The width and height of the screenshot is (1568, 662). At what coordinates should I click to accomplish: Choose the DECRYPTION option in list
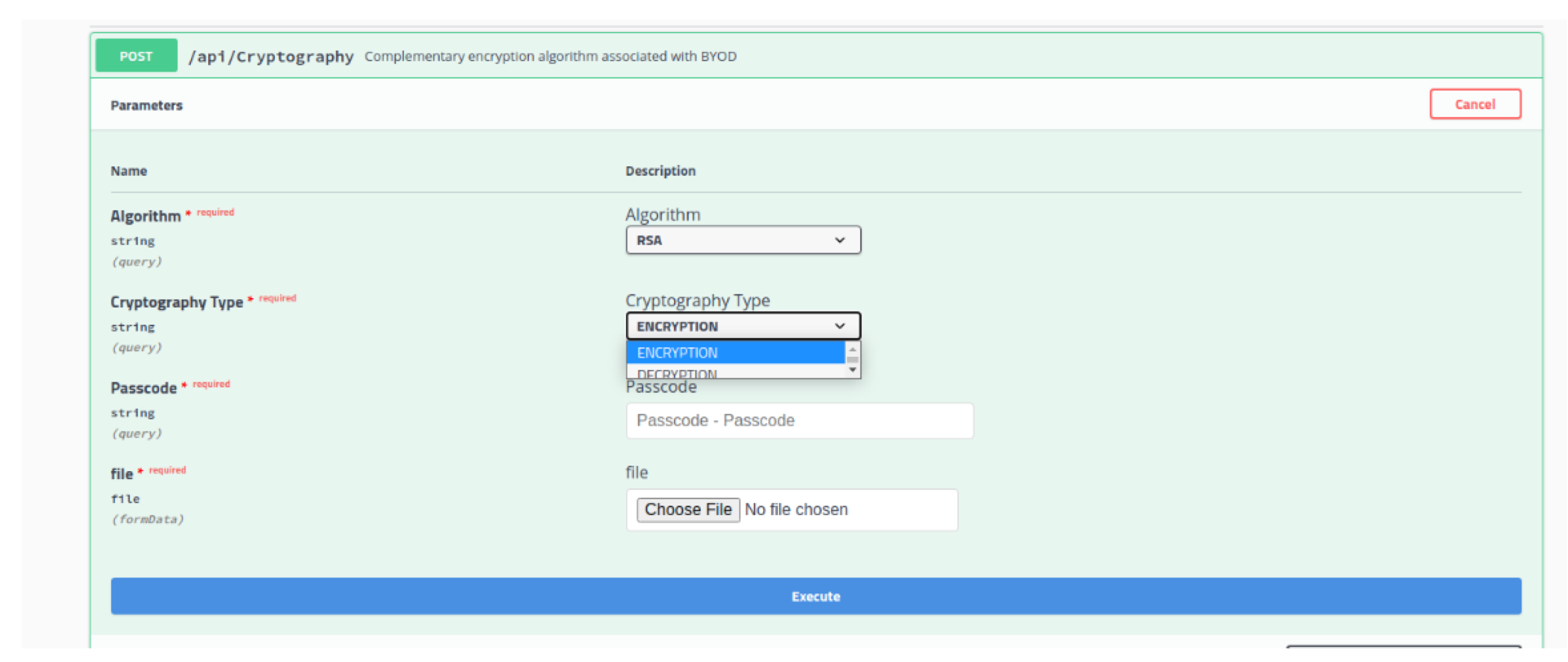tap(734, 373)
